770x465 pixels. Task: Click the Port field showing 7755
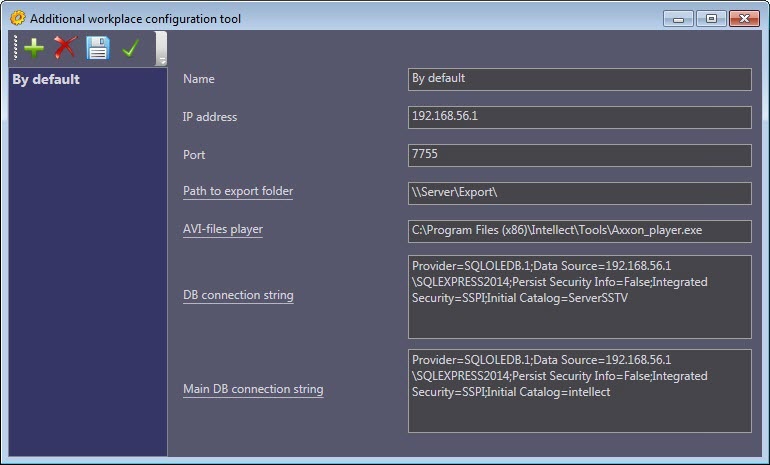coord(579,155)
